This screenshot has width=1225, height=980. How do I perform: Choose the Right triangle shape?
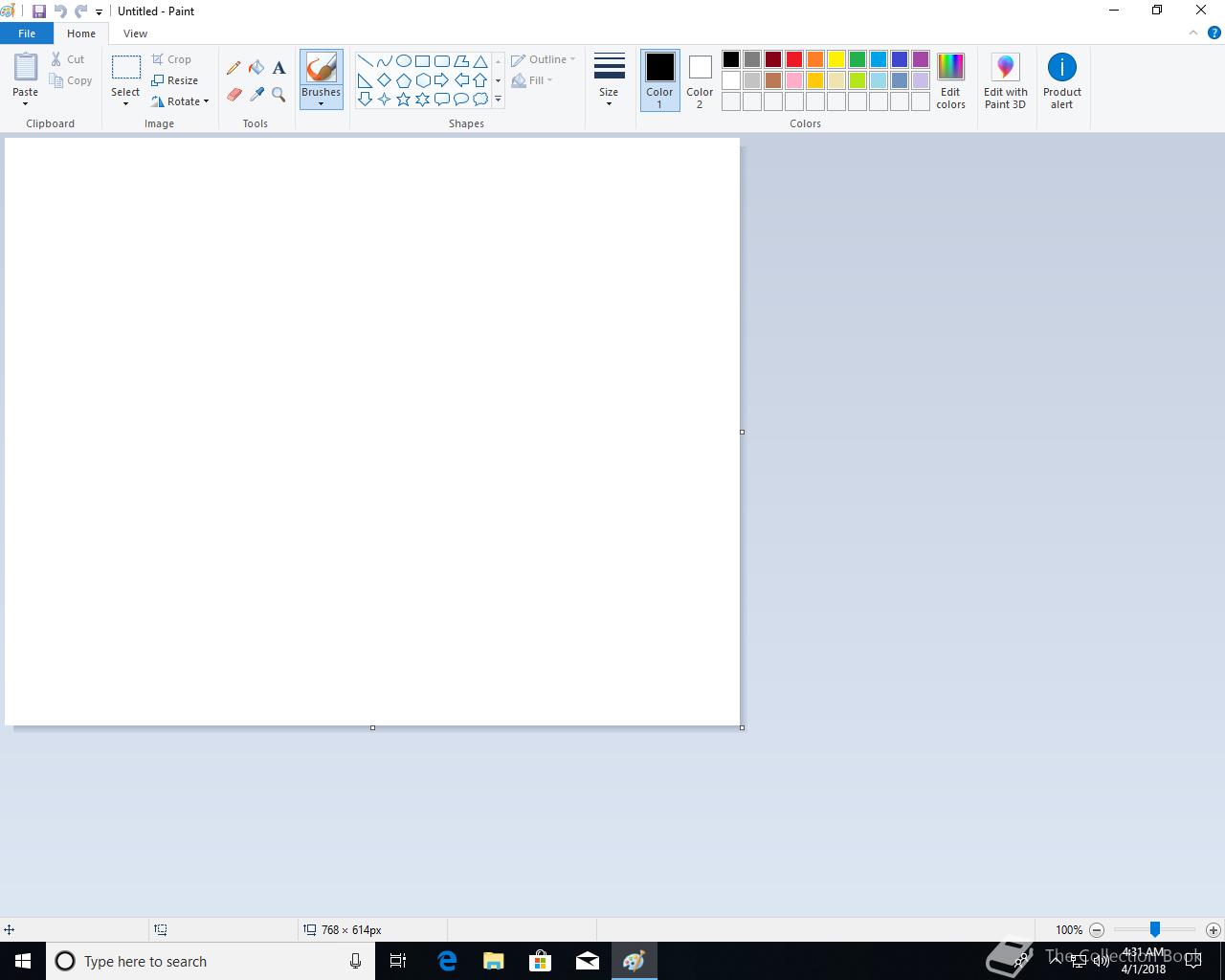click(x=365, y=80)
